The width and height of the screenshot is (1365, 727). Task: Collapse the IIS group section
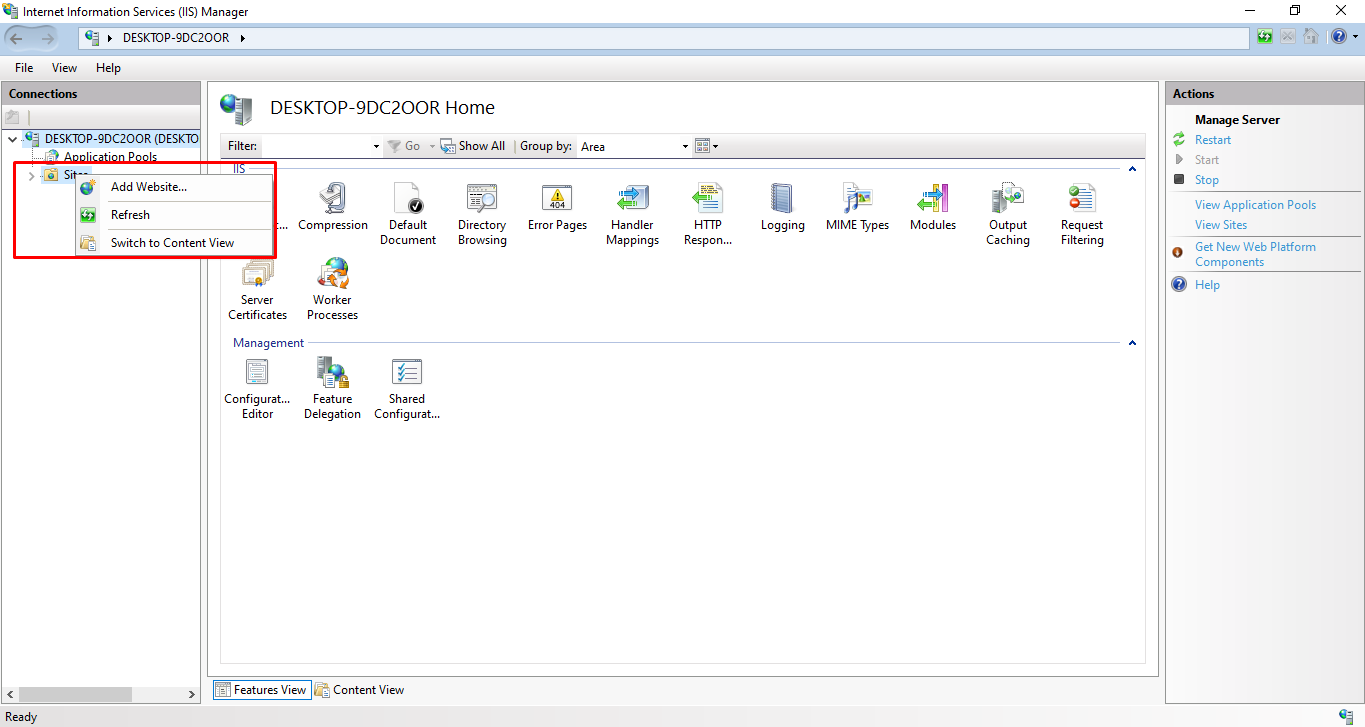pos(1132,169)
